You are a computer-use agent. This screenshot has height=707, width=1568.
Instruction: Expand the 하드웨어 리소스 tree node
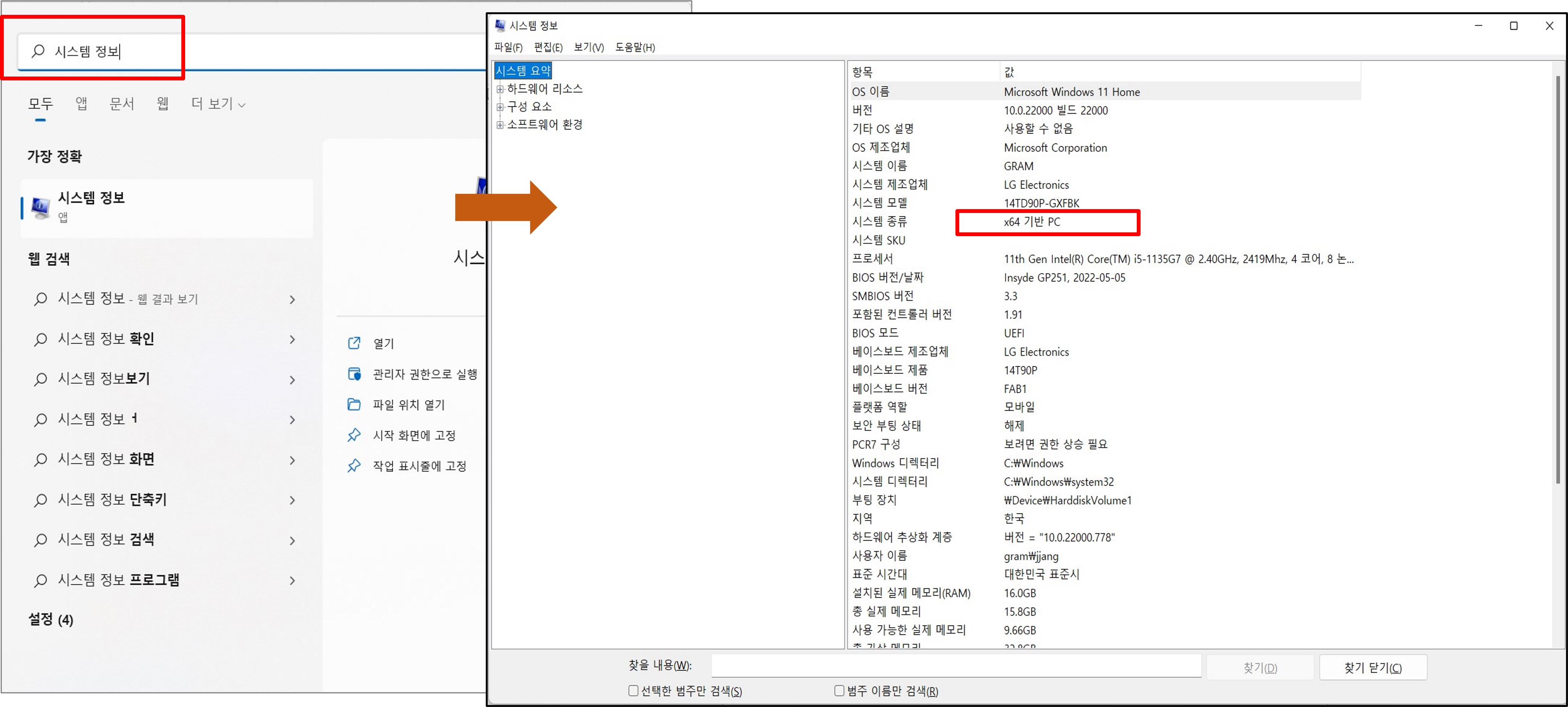[500, 89]
